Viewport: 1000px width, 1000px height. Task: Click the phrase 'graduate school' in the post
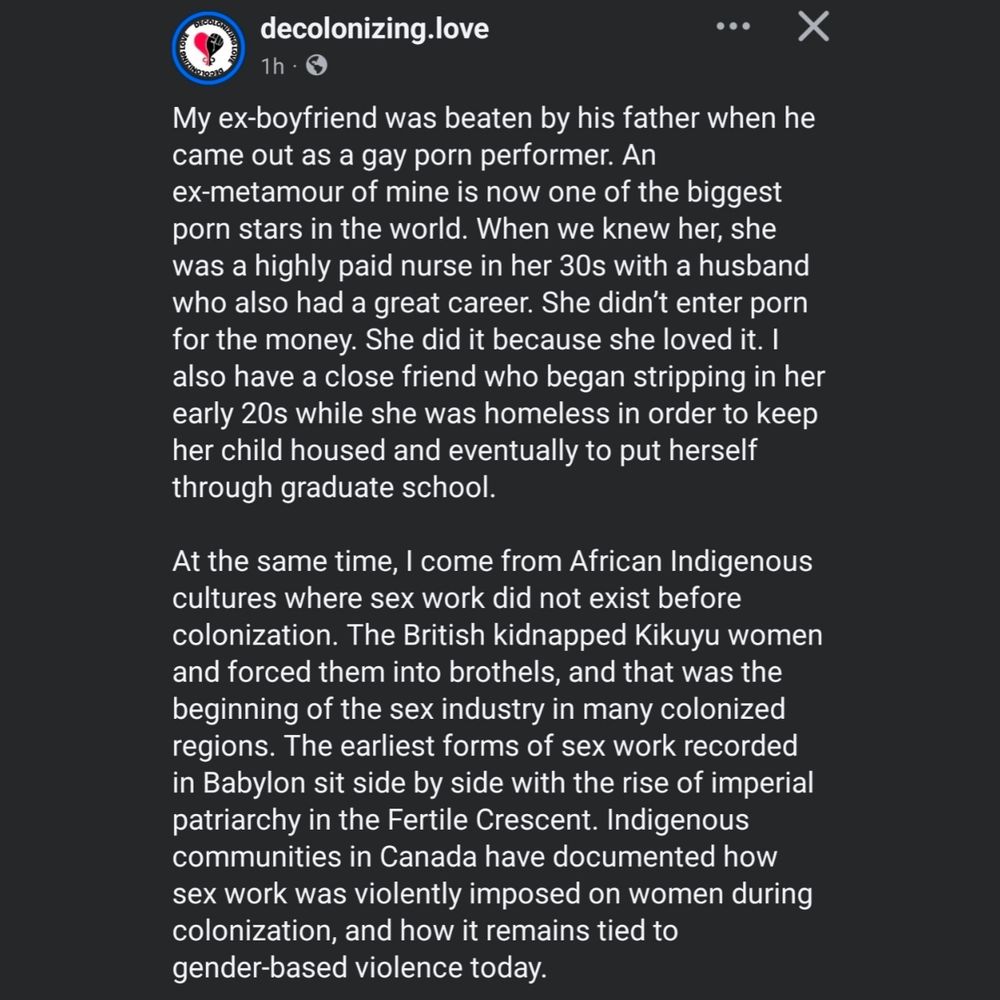(x=388, y=488)
